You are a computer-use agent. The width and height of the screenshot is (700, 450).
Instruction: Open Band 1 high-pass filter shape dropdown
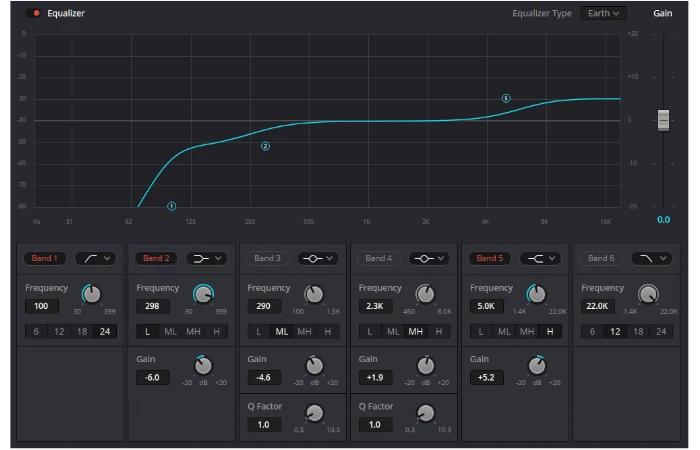tap(96, 258)
